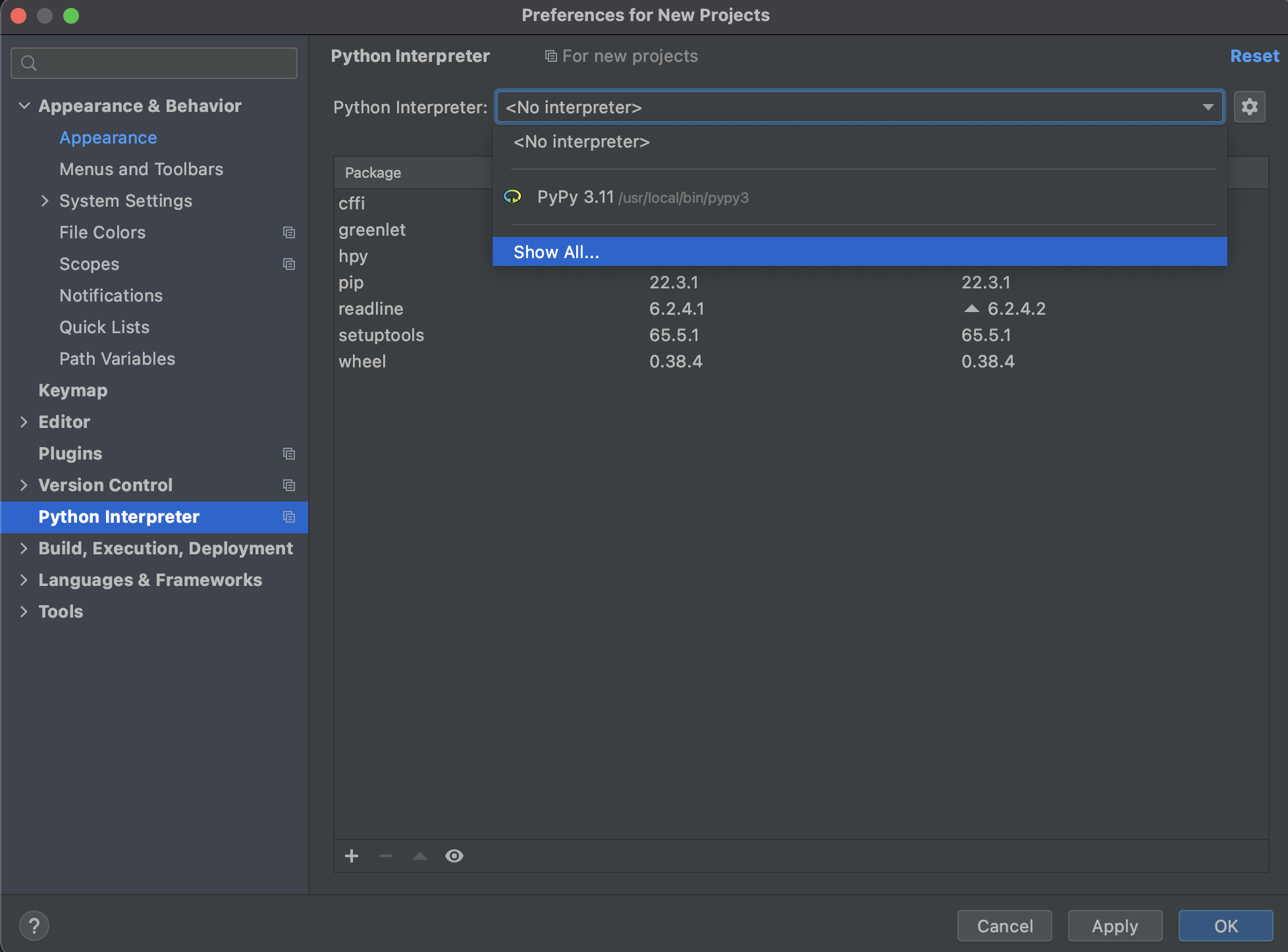
Task: Click the PyPy interpreter icon in list
Action: click(512, 197)
